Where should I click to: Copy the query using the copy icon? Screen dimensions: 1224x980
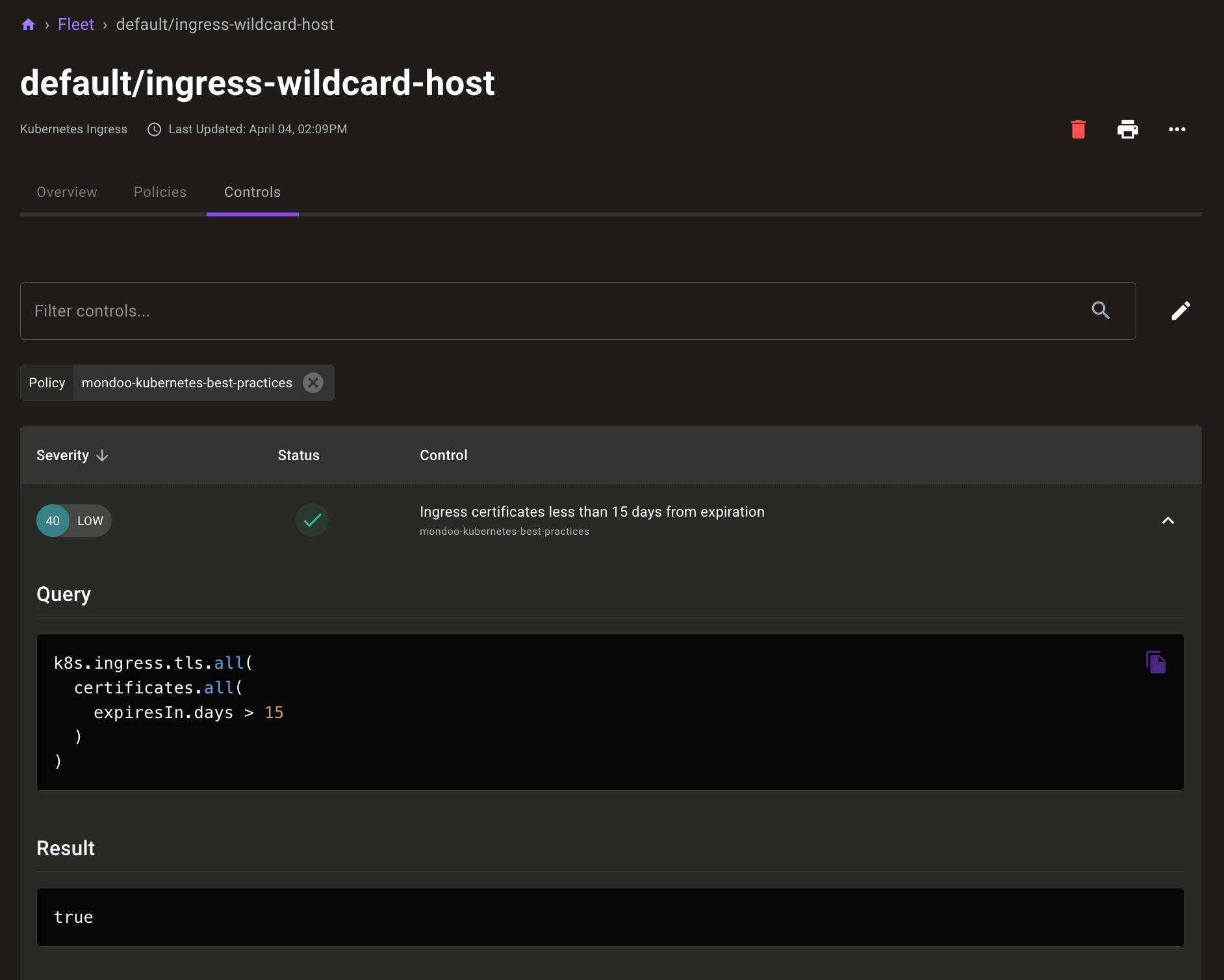coord(1156,662)
